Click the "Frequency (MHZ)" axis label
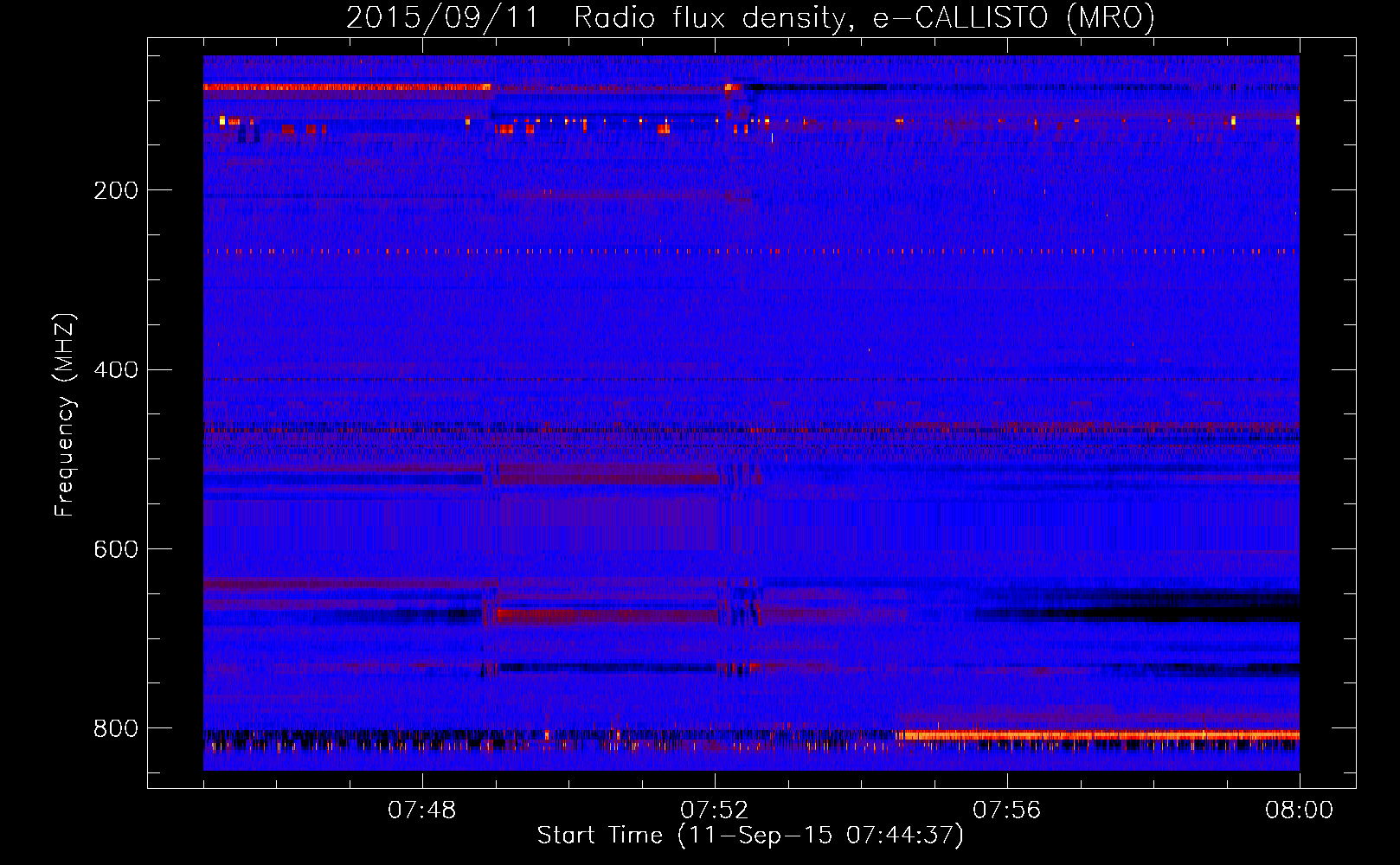This screenshot has width=1400, height=865. point(65,415)
